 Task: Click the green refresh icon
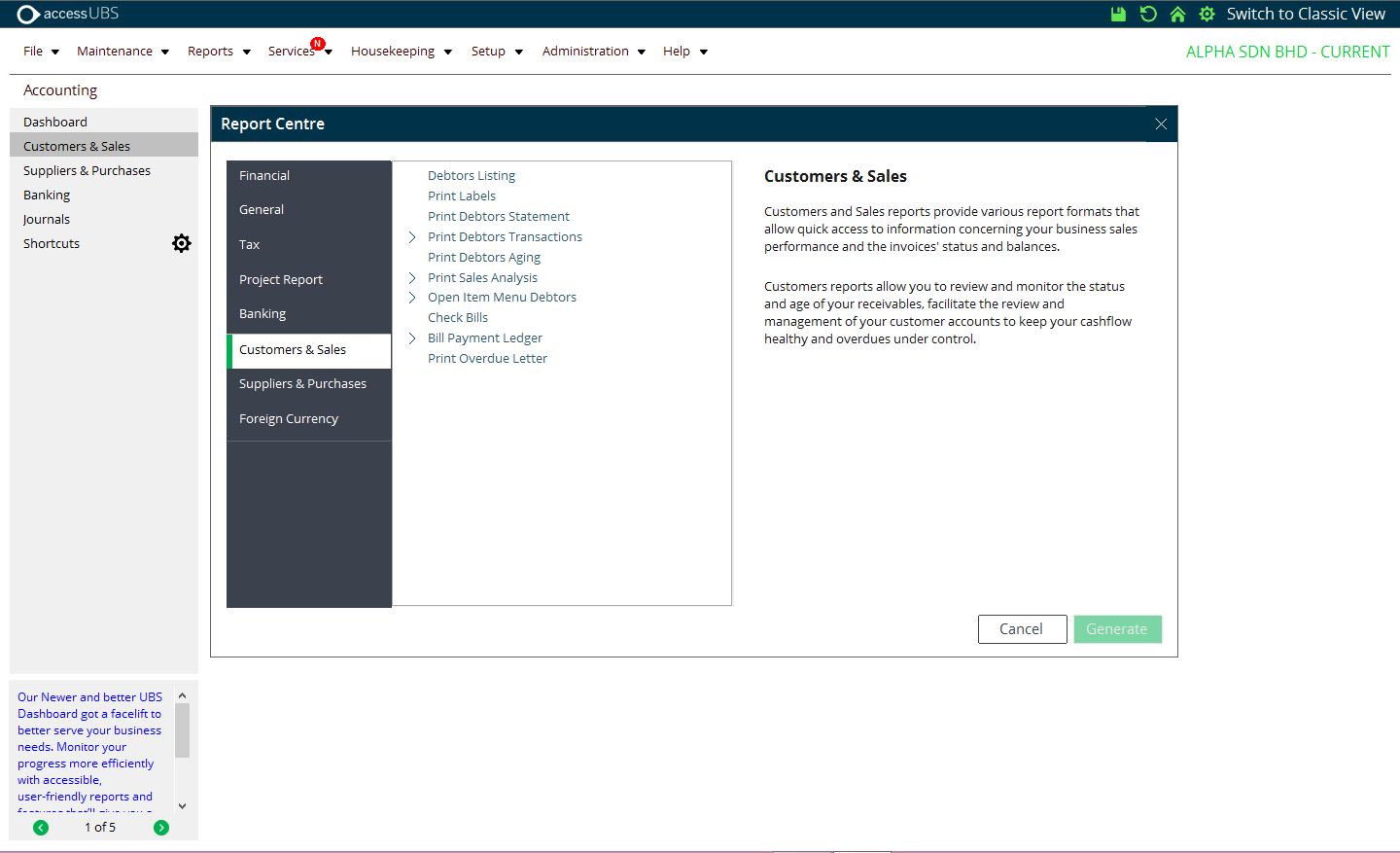click(x=1148, y=14)
